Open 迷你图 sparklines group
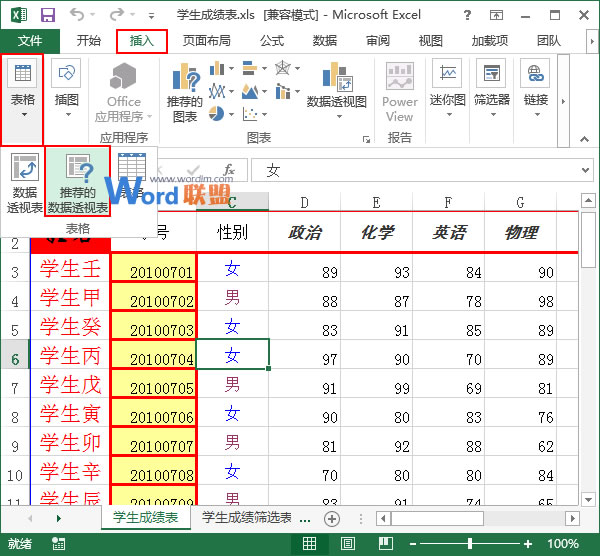 point(447,88)
